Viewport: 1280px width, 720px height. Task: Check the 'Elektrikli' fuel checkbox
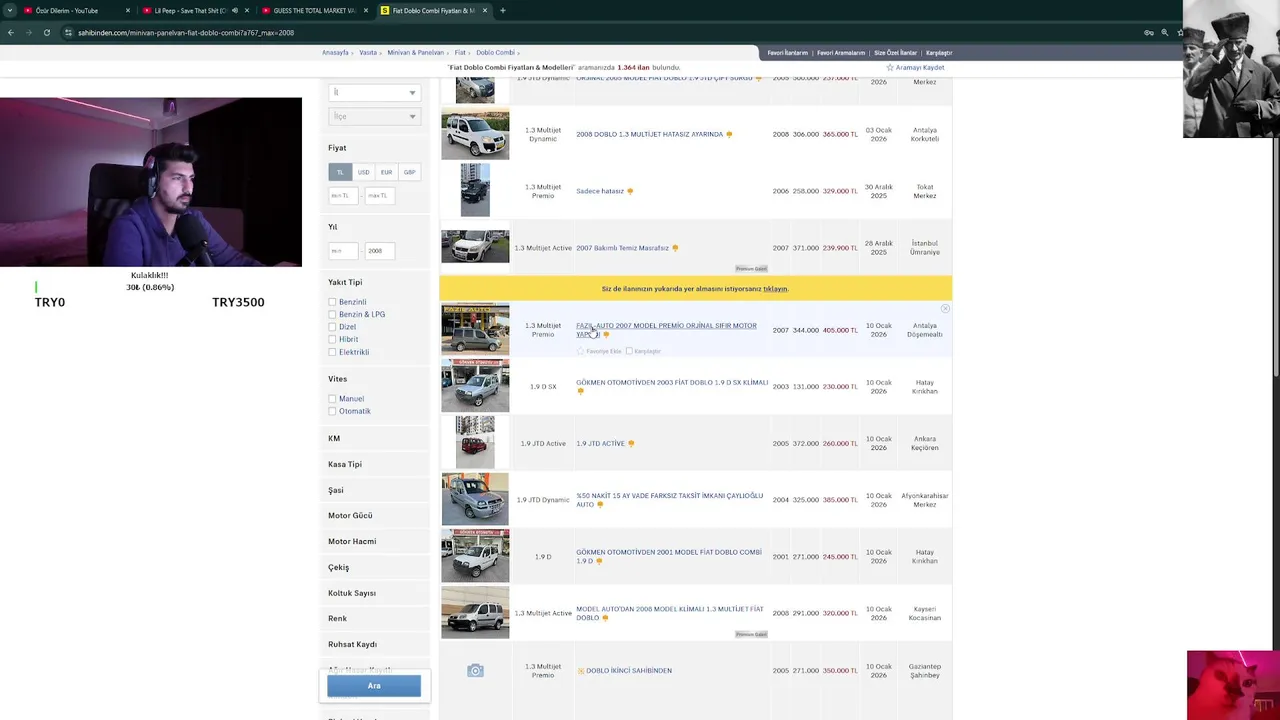332,352
